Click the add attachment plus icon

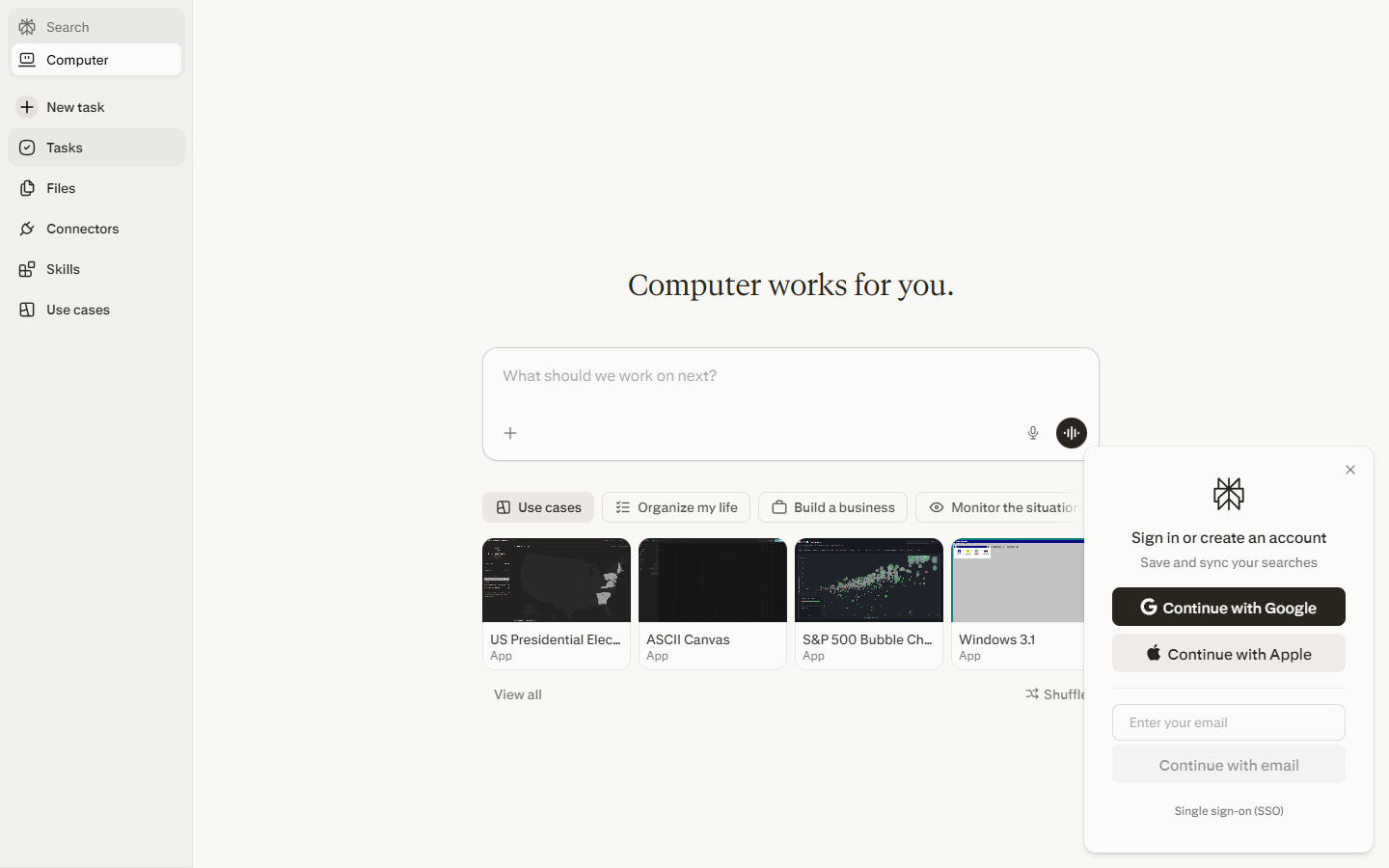[510, 433]
